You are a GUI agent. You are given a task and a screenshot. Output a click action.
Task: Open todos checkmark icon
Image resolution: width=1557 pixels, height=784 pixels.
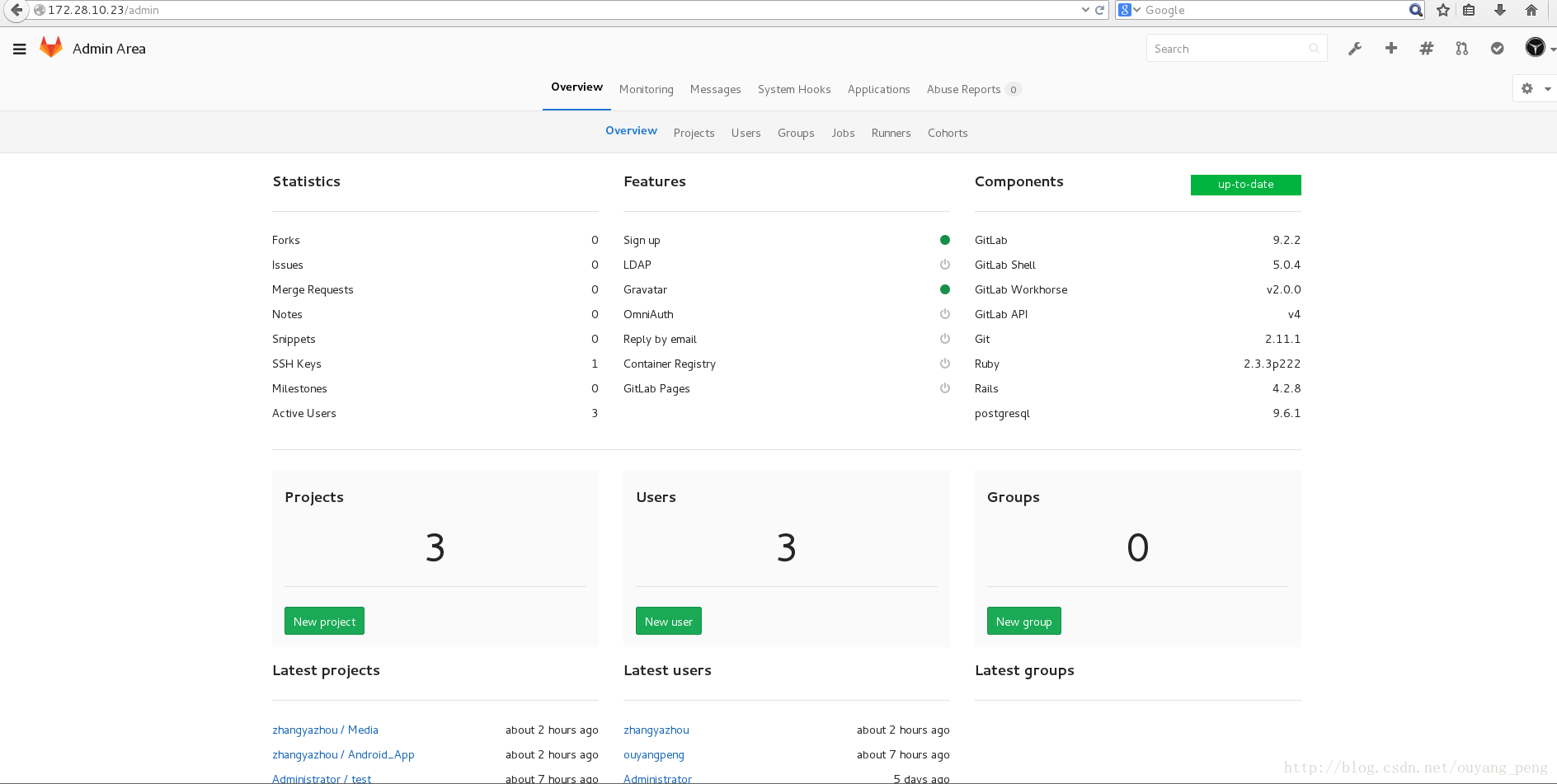coord(1498,49)
